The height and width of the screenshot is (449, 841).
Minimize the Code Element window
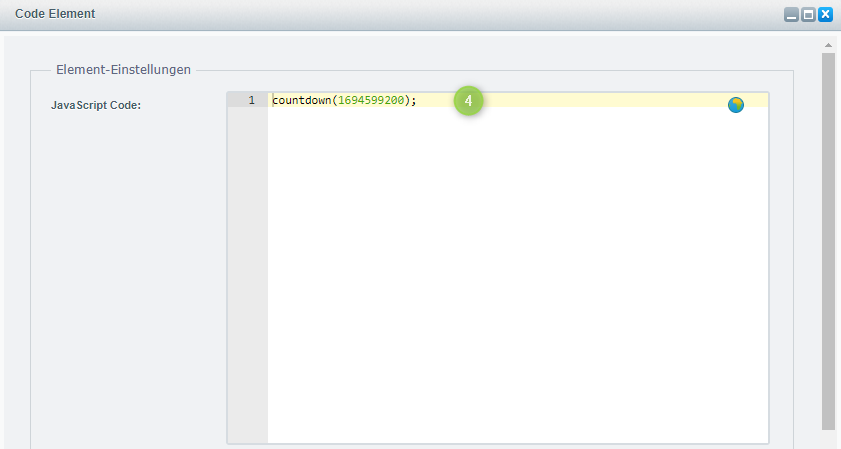[x=791, y=14]
